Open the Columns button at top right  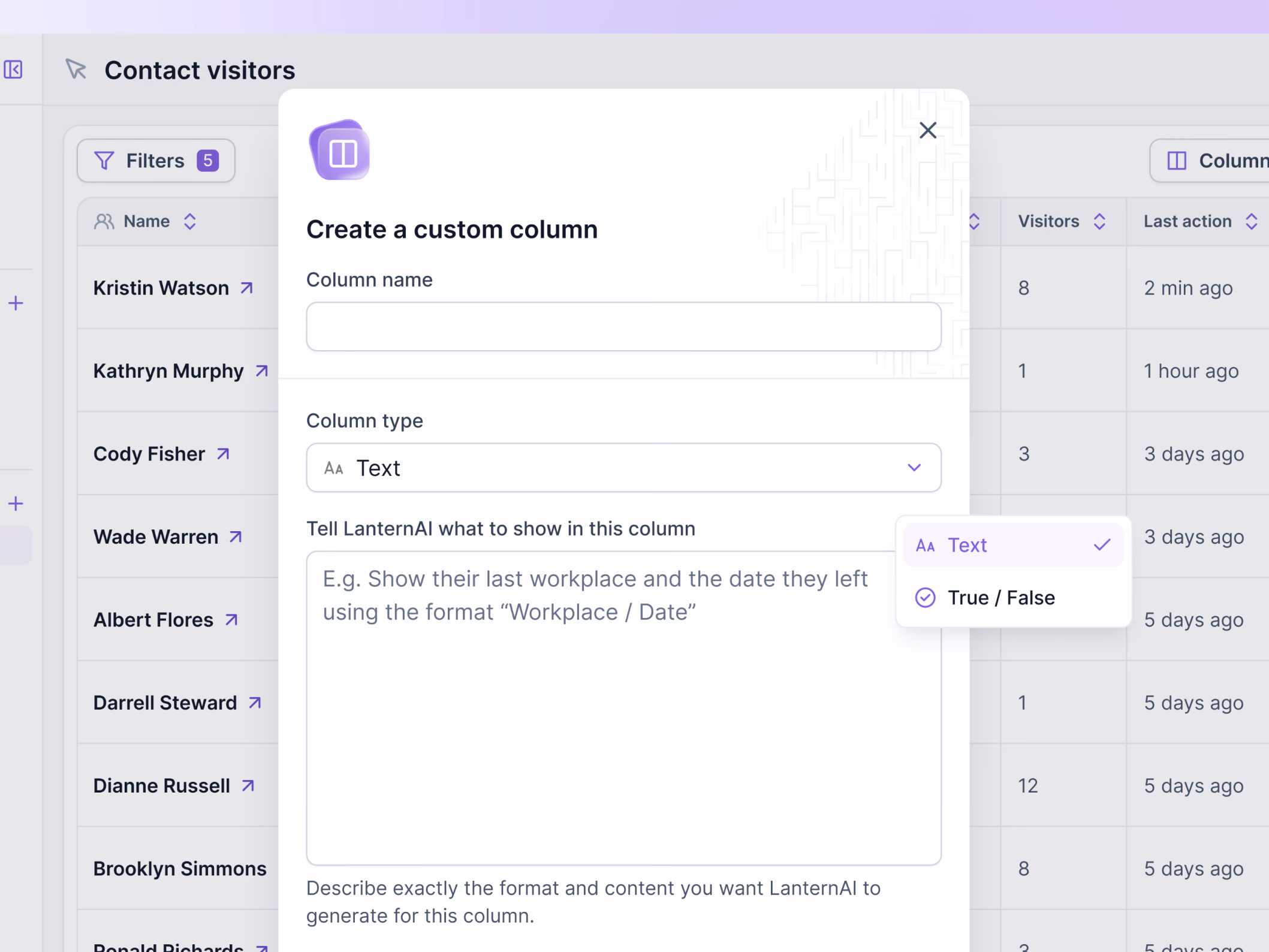(1210, 161)
